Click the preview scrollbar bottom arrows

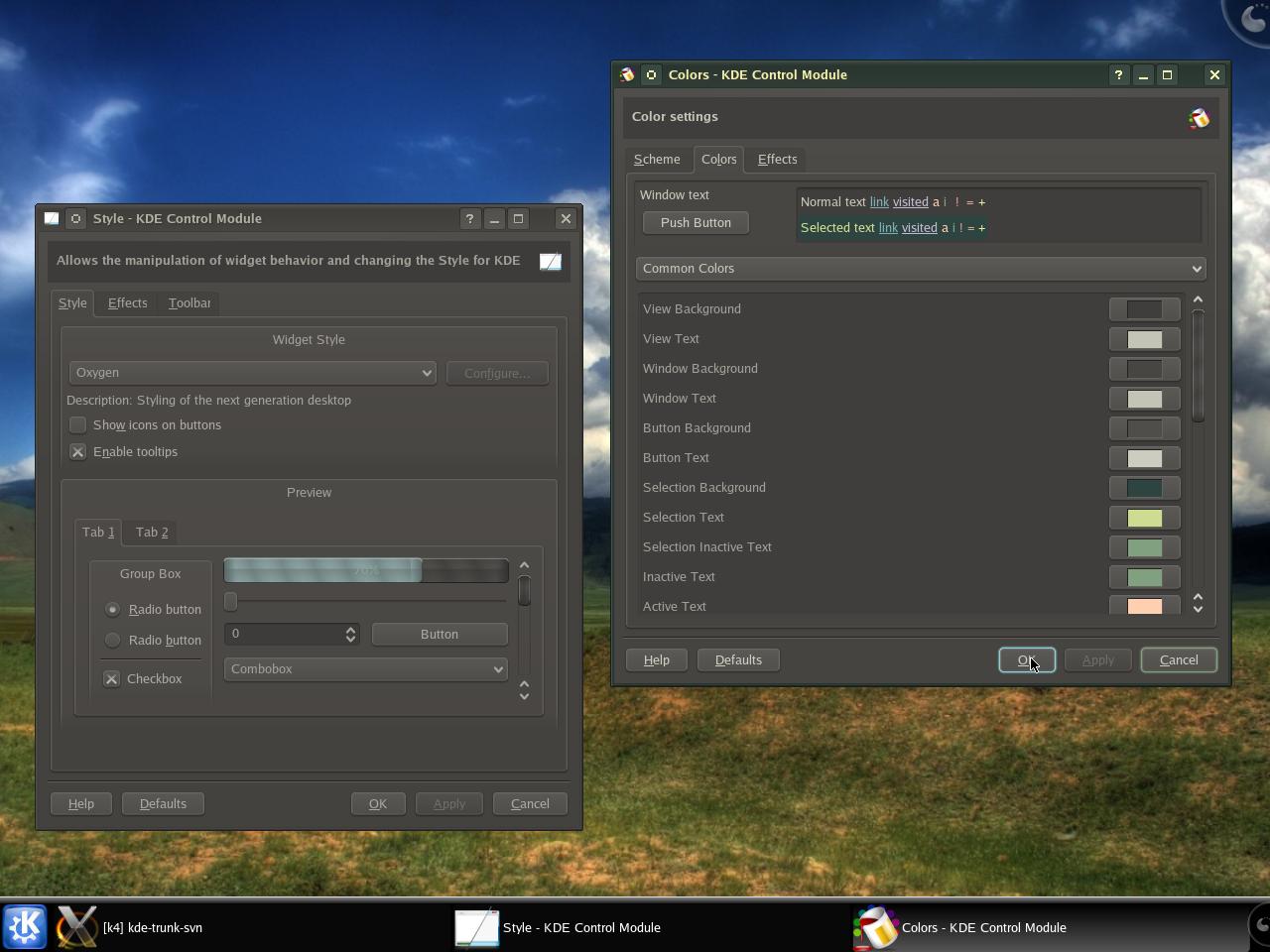coord(524,690)
